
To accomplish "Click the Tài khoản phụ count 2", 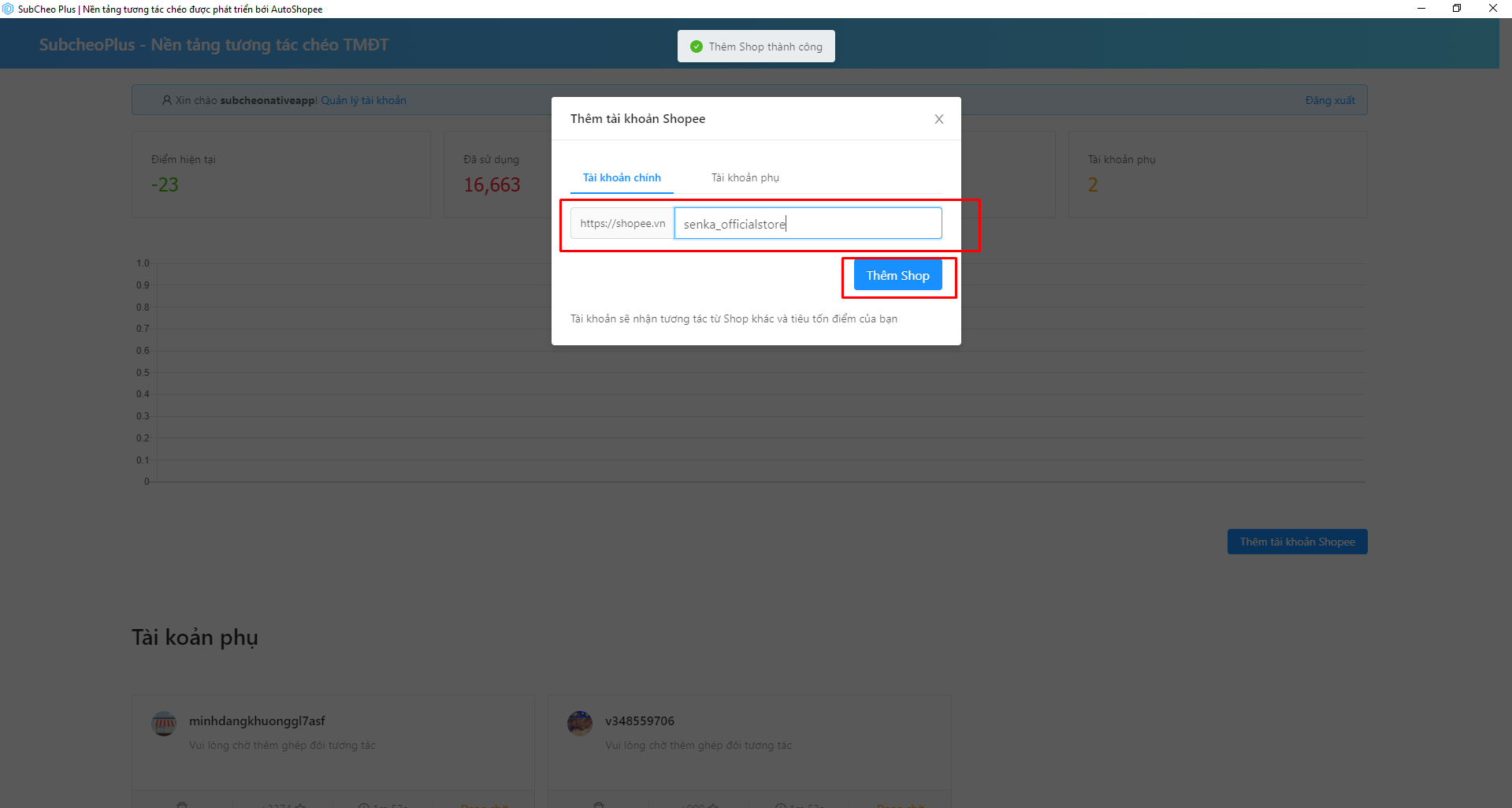I will tap(1093, 184).
